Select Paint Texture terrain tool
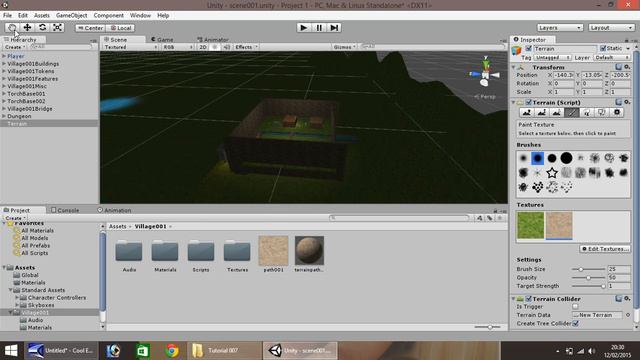This screenshot has width=640, height=360. tap(572, 113)
